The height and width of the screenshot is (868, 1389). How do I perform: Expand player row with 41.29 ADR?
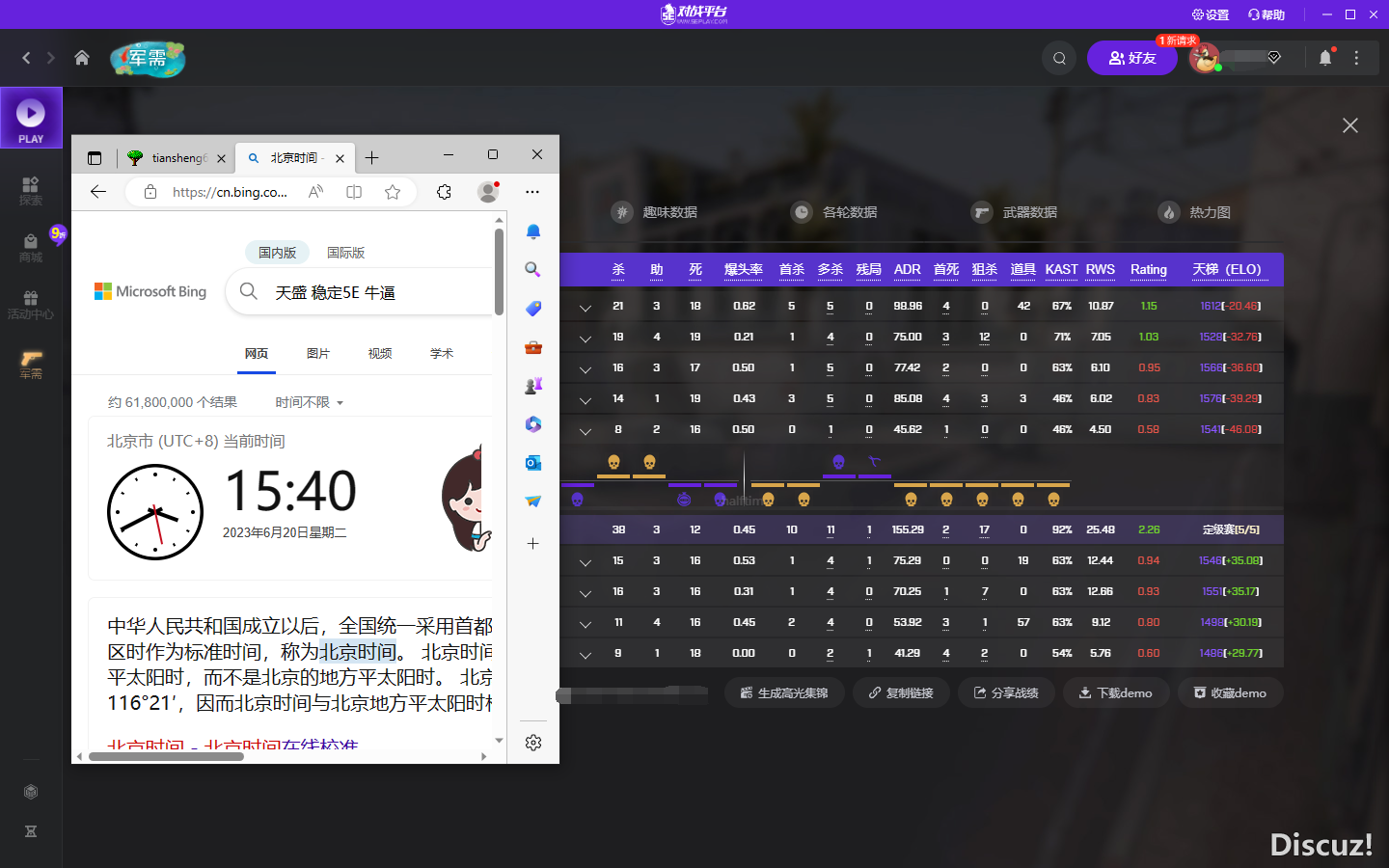(x=586, y=654)
